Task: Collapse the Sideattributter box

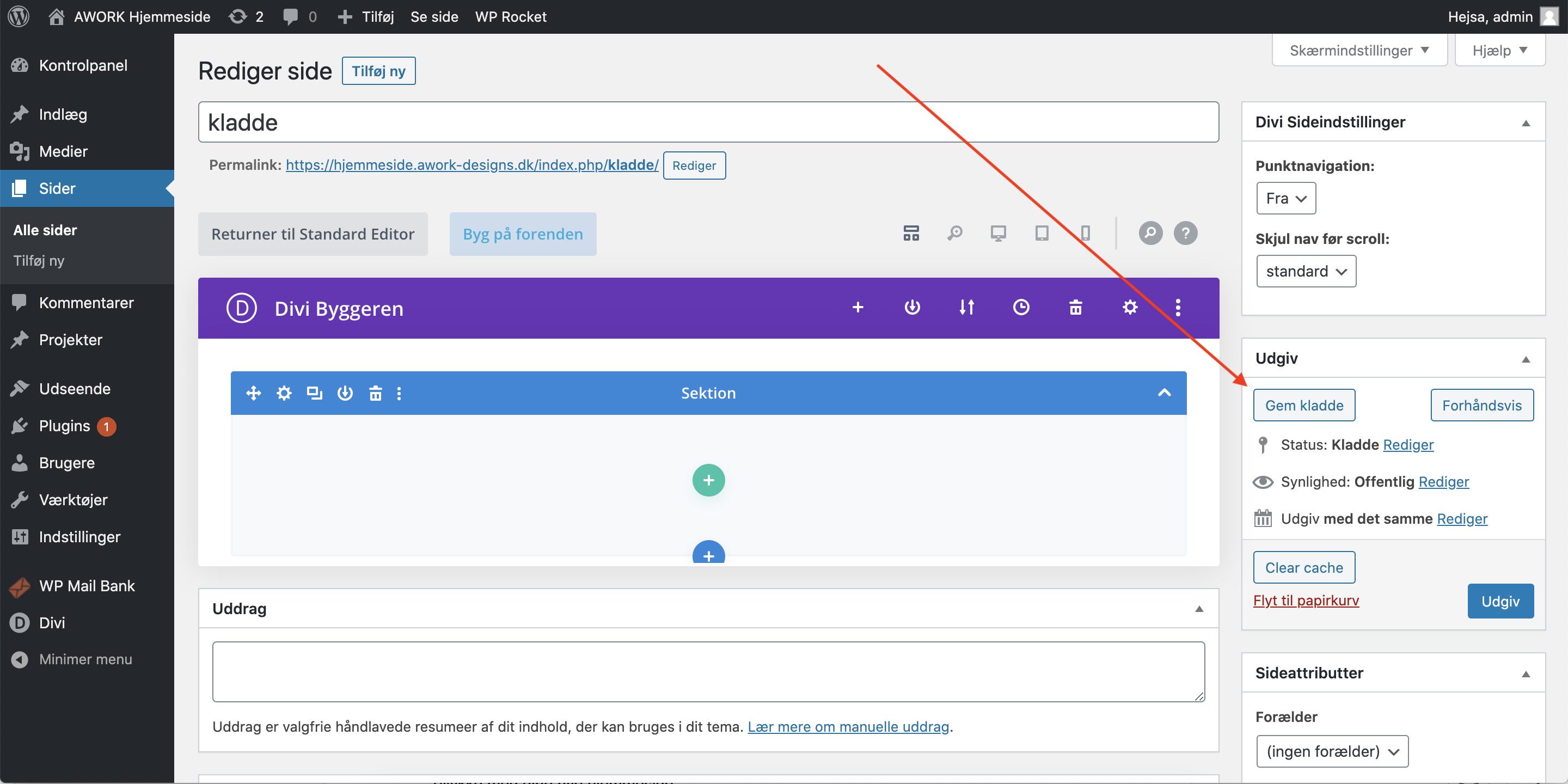Action: click(x=1526, y=674)
